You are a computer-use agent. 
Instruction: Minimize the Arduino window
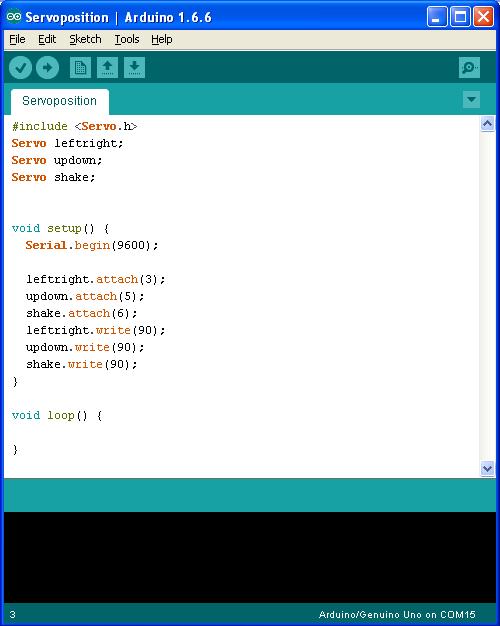click(437, 17)
